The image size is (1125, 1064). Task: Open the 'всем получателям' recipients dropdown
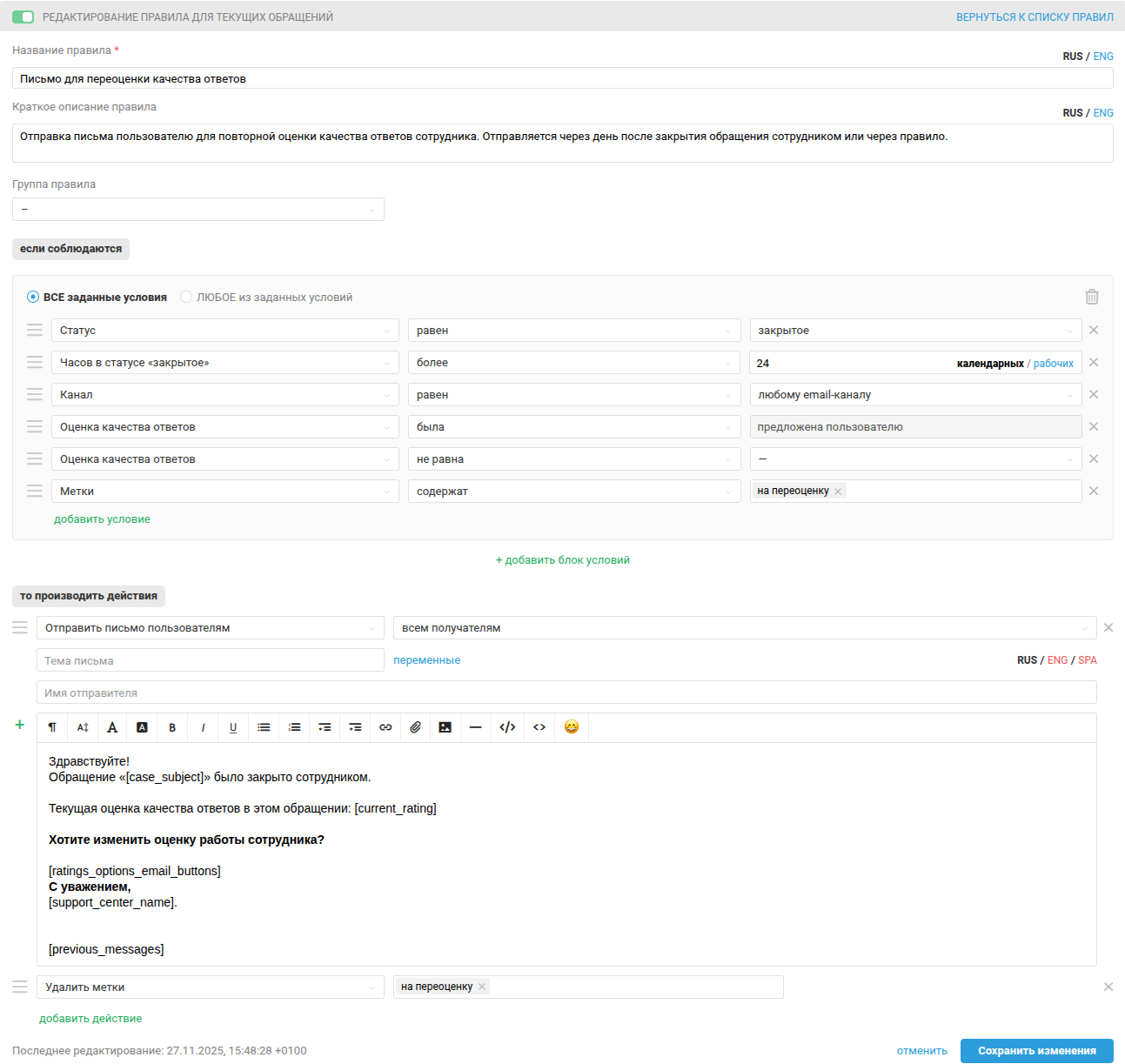[744, 628]
